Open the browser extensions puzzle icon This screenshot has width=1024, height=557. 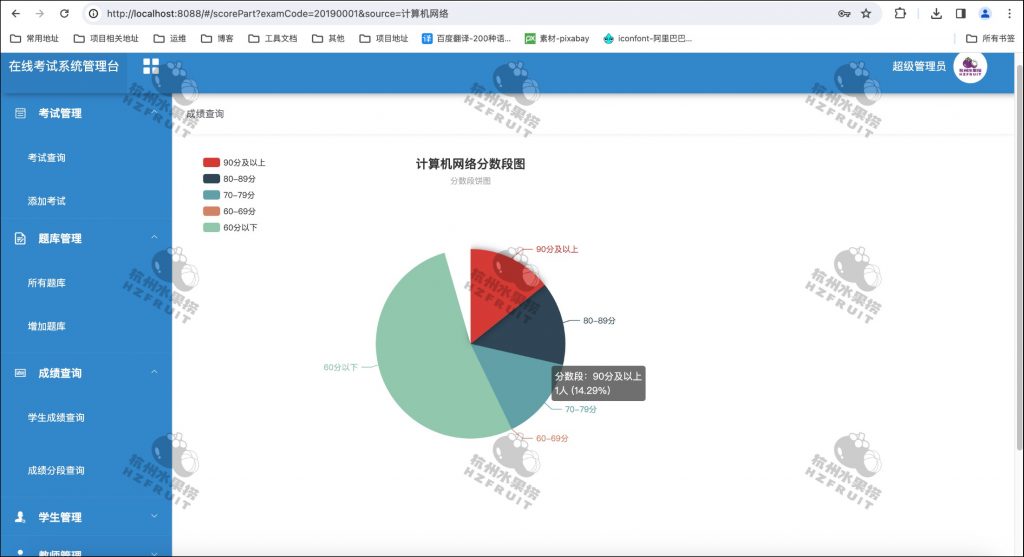tap(900, 13)
